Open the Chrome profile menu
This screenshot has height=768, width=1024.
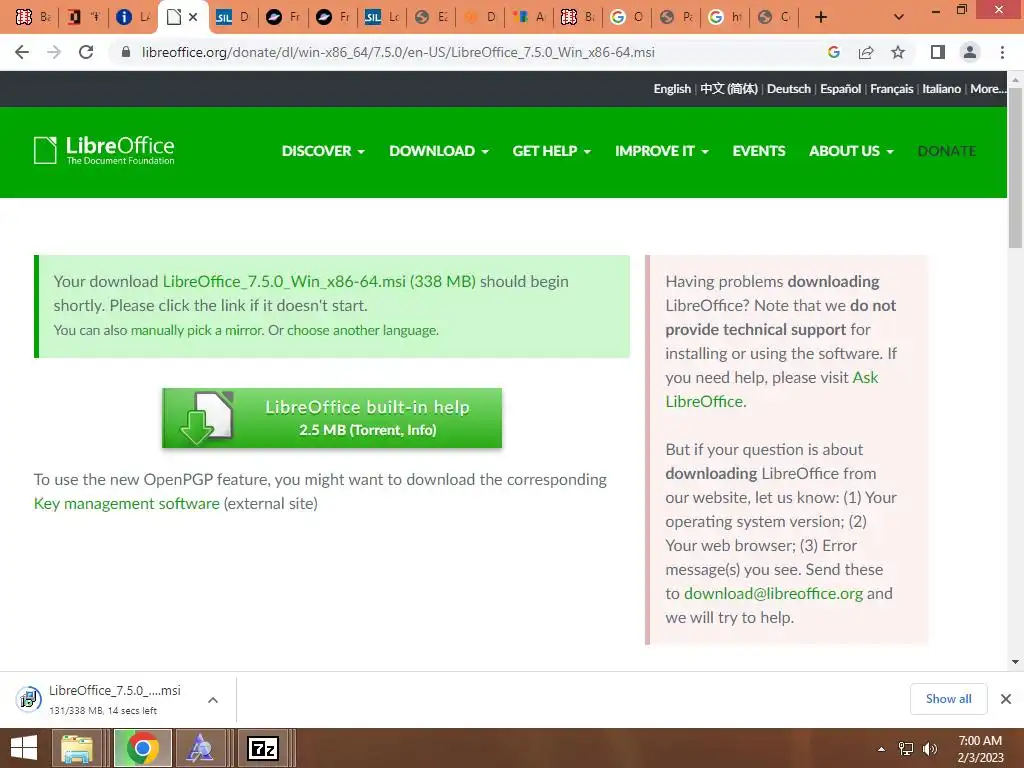[970, 52]
